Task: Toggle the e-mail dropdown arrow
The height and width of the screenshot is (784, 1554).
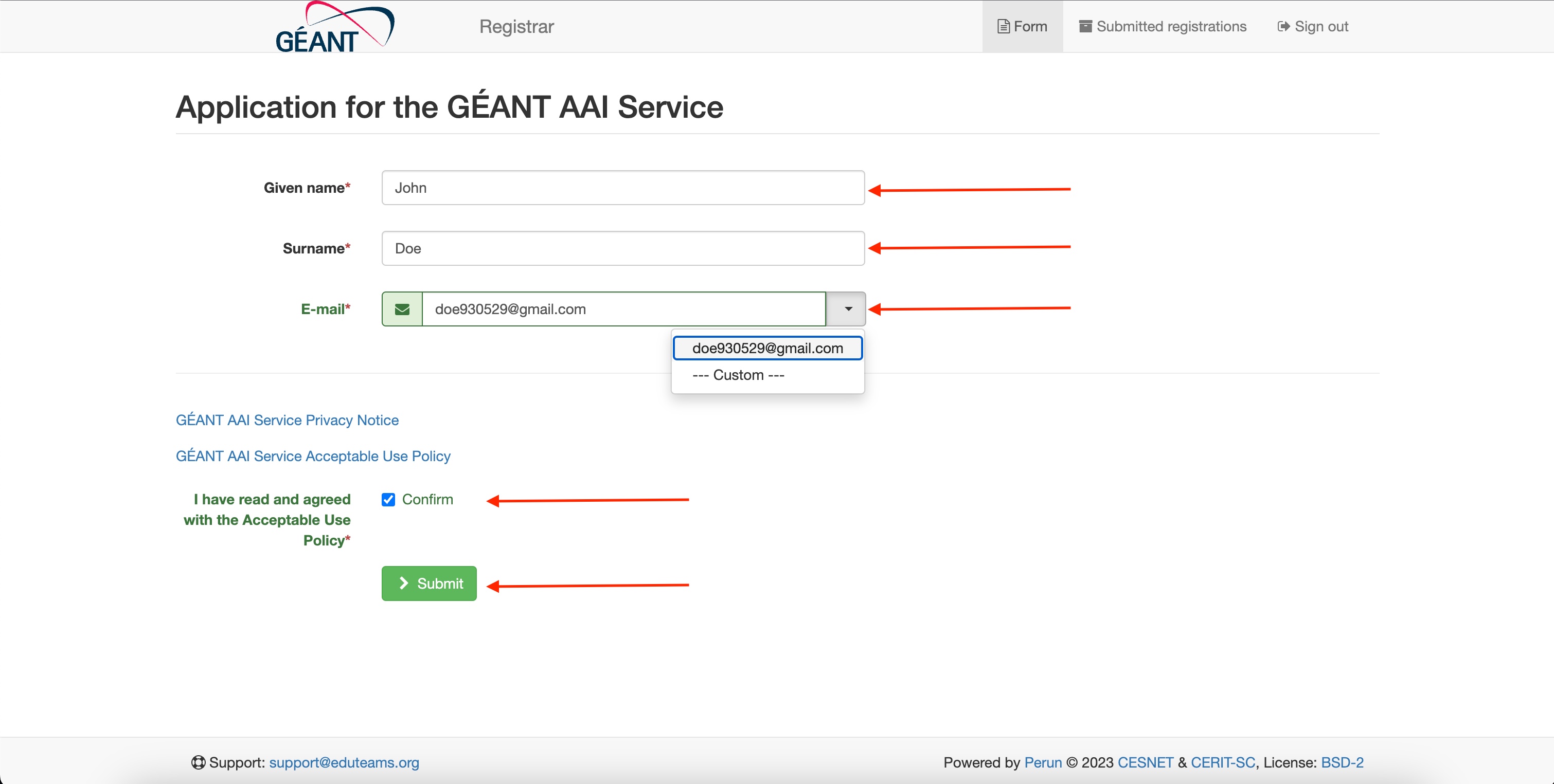Action: (846, 309)
